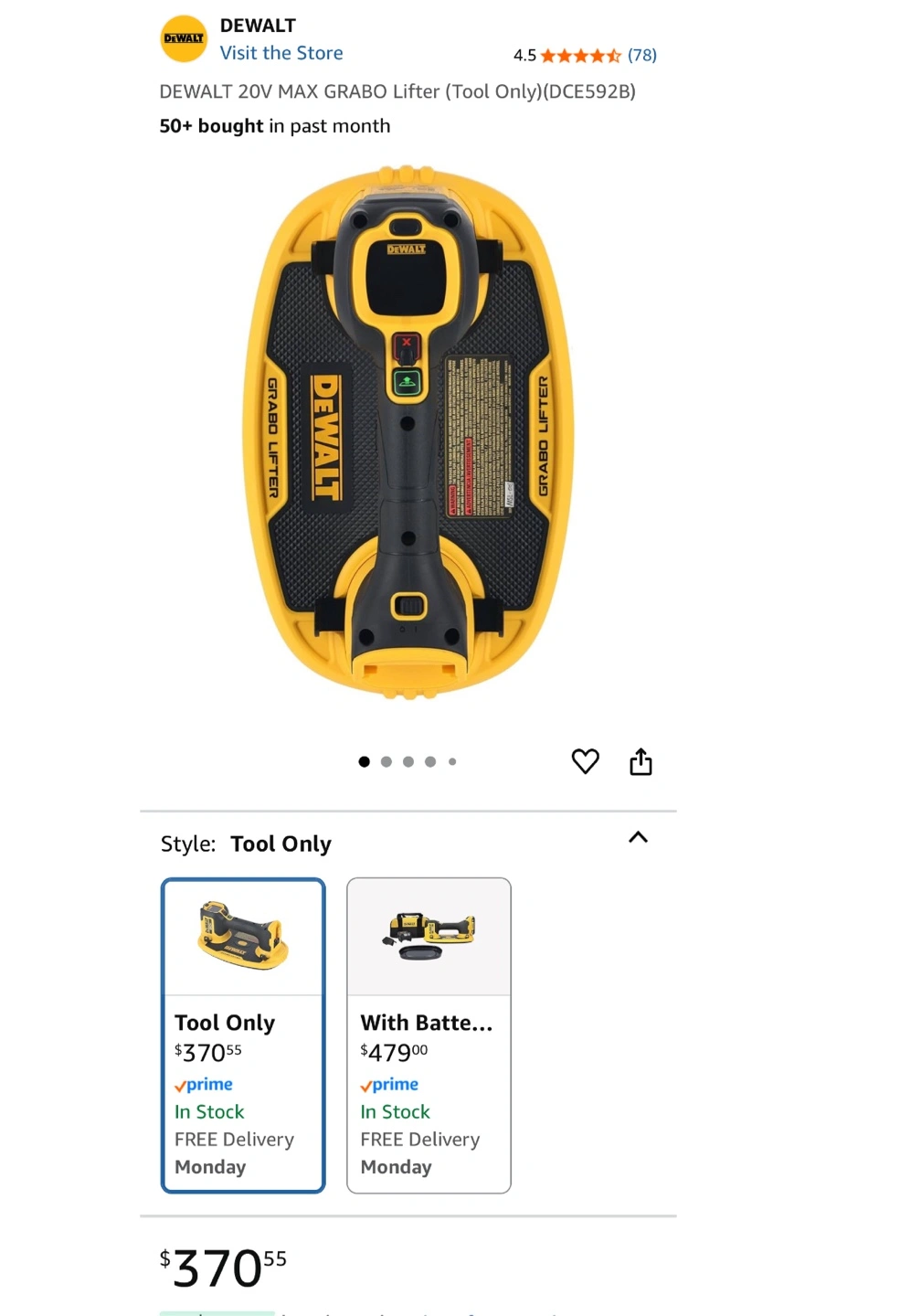This screenshot has width=900, height=1316.
Task: Tap the DEWALT brand logo
Action: point(184,38)
